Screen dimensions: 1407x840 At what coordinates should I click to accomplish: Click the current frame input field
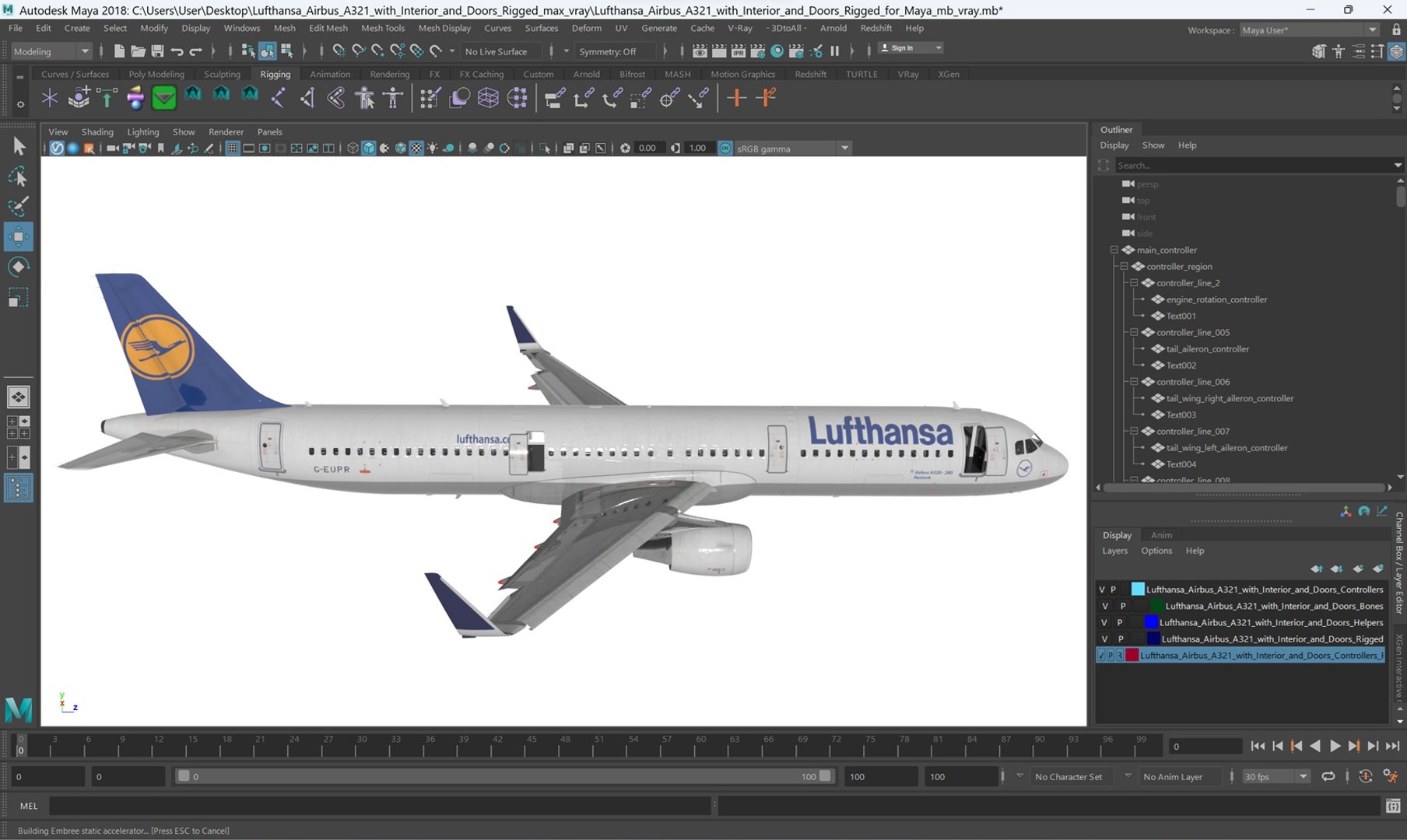click(1205, 746)
